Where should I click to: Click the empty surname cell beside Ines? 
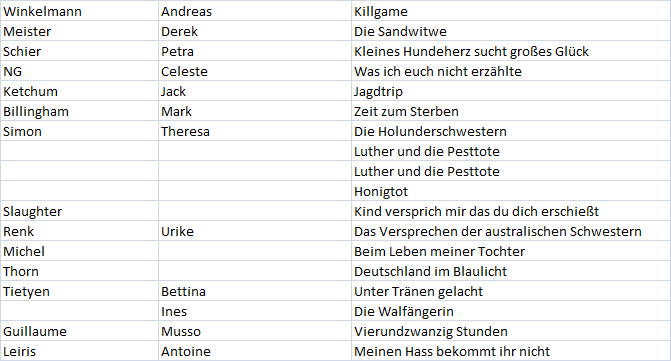[x=80, y=311]
